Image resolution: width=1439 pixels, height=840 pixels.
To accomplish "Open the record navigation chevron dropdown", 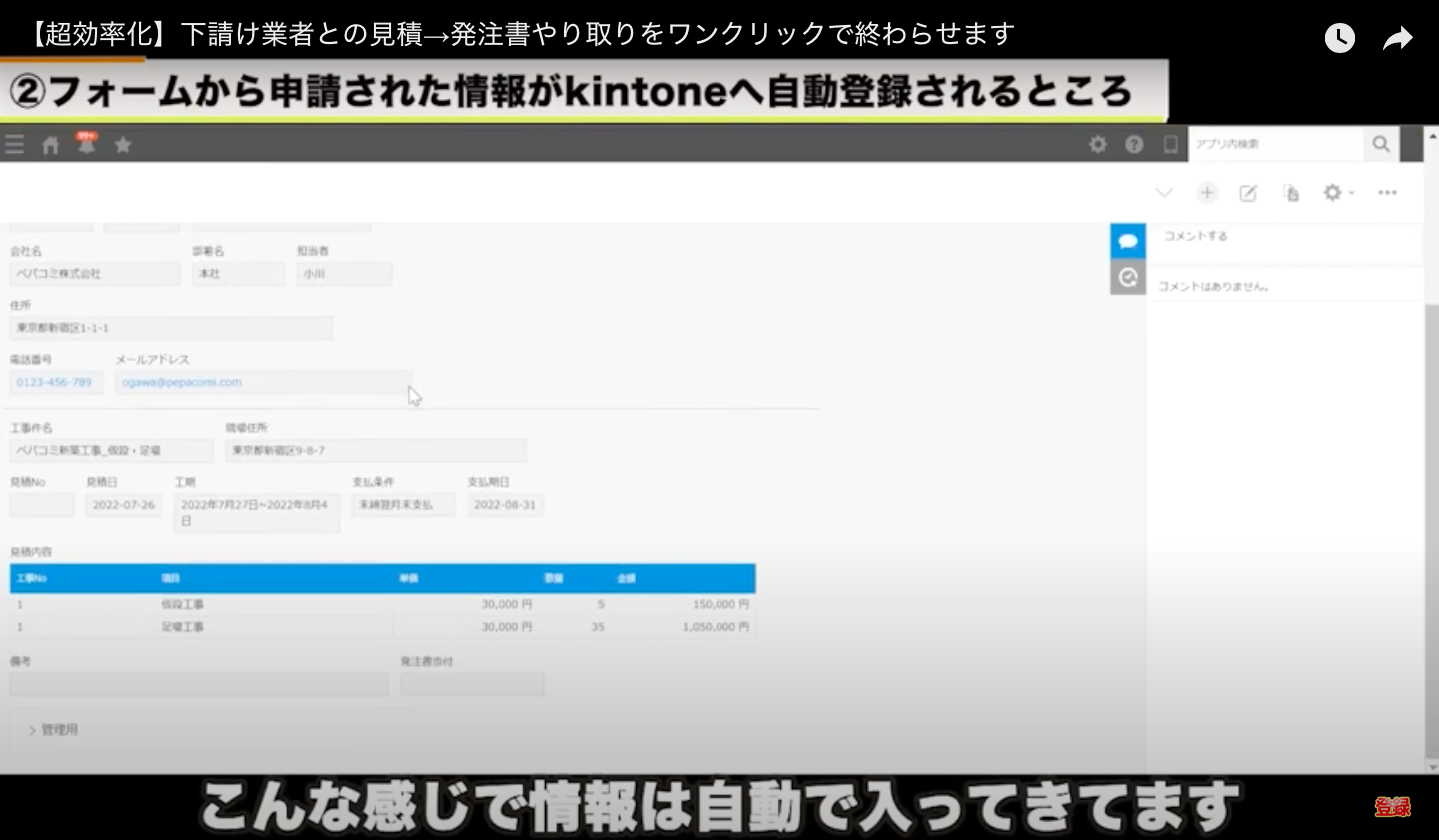I will (x=1164, y=192).
